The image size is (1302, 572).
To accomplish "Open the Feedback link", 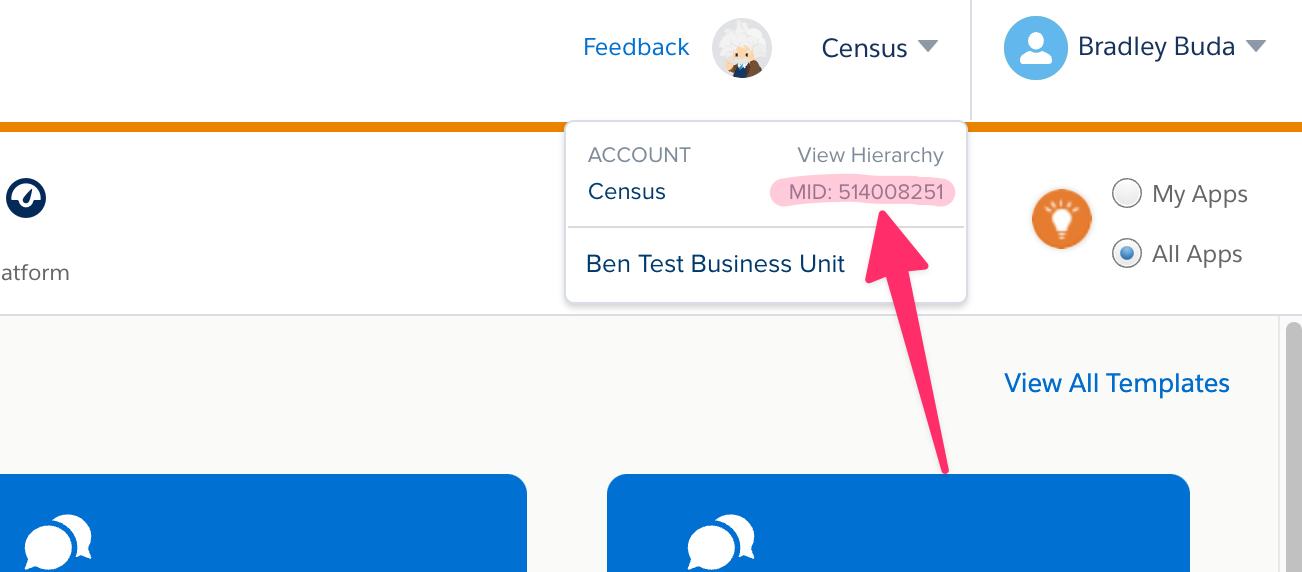I will click(x=636, y=47).
